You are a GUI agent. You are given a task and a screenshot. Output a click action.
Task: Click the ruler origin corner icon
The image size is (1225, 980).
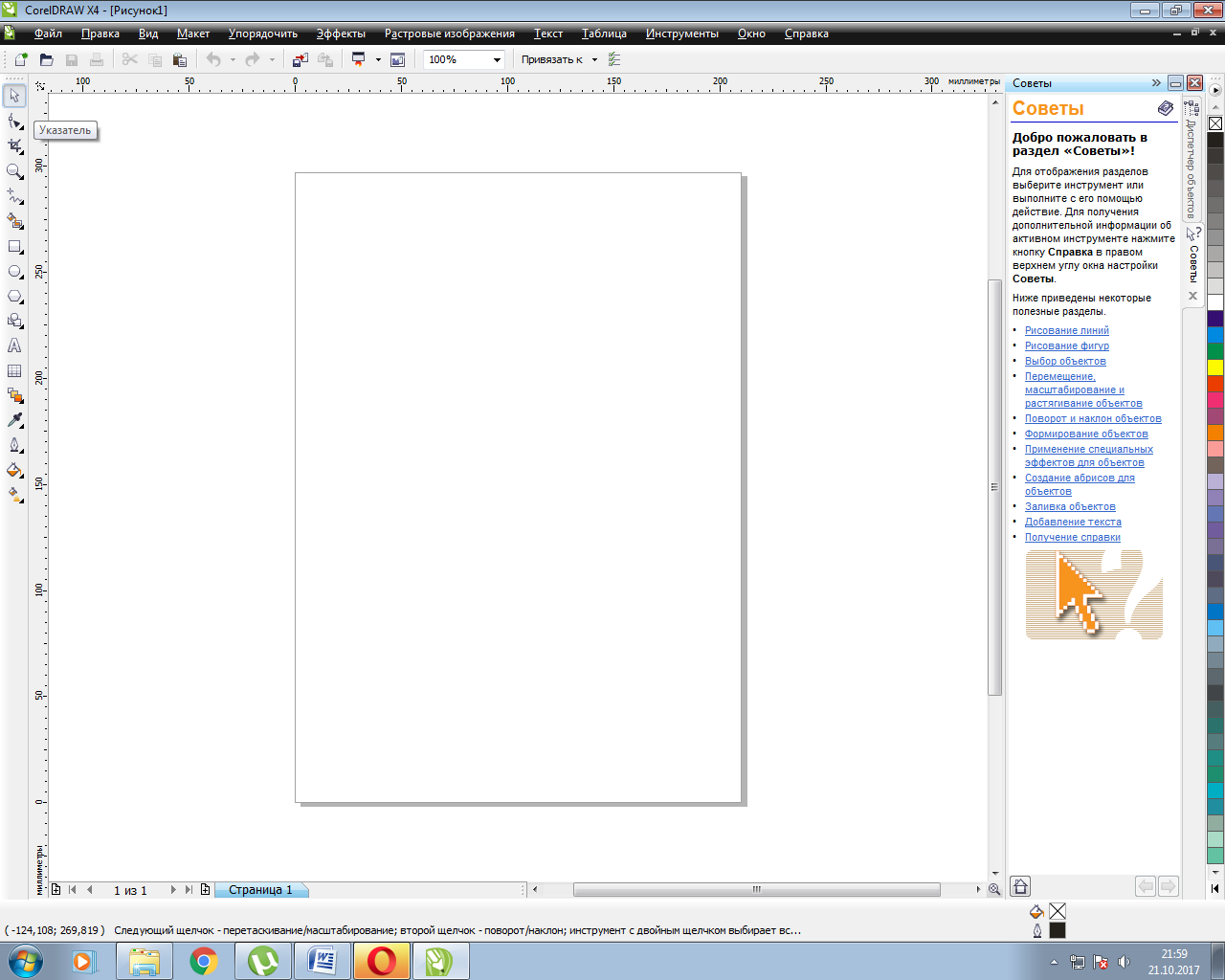pyautogui.click(x=39, y=85)
